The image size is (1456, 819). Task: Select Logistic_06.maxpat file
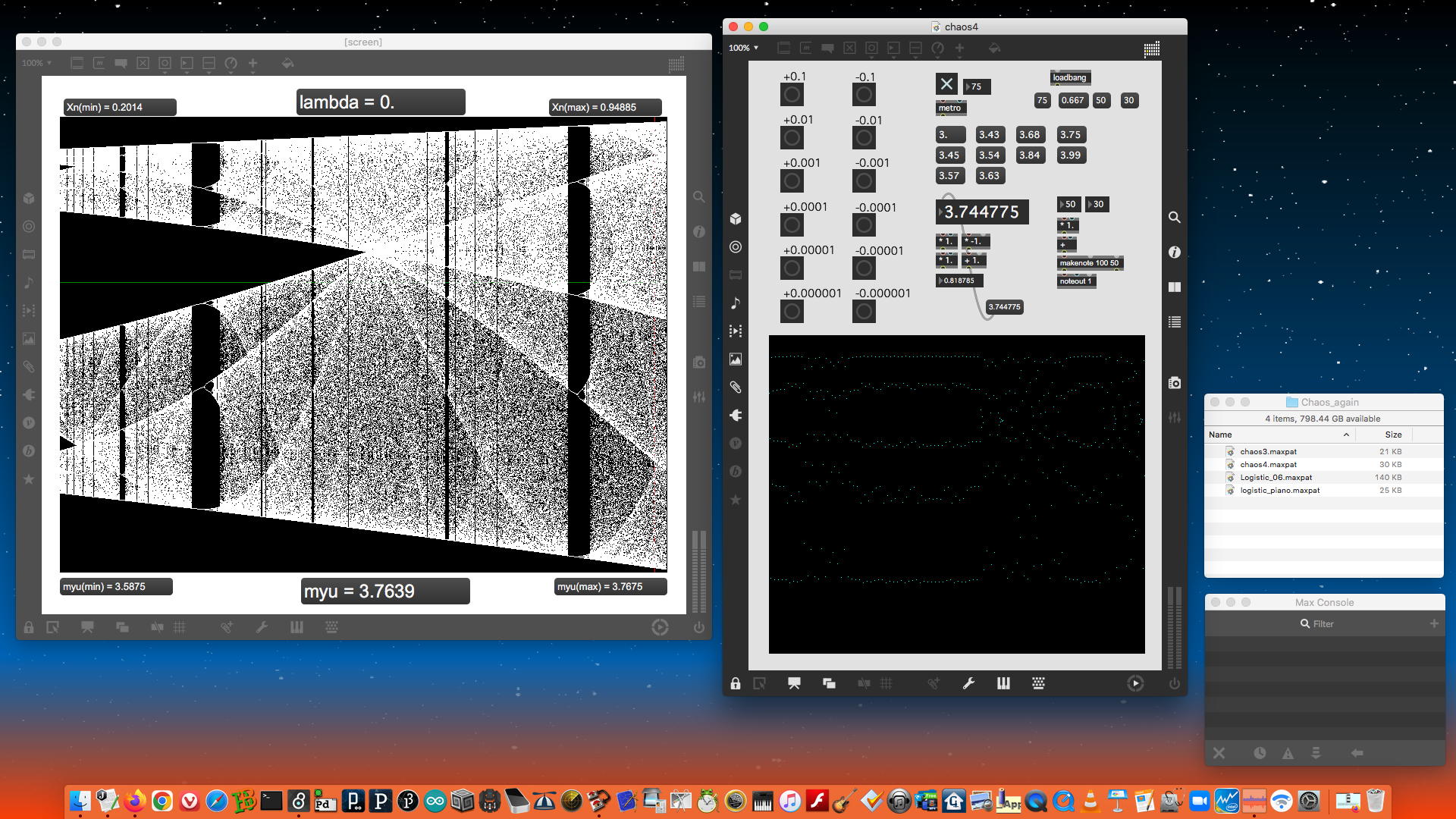pyautogui.click(x=1276, y=477)
